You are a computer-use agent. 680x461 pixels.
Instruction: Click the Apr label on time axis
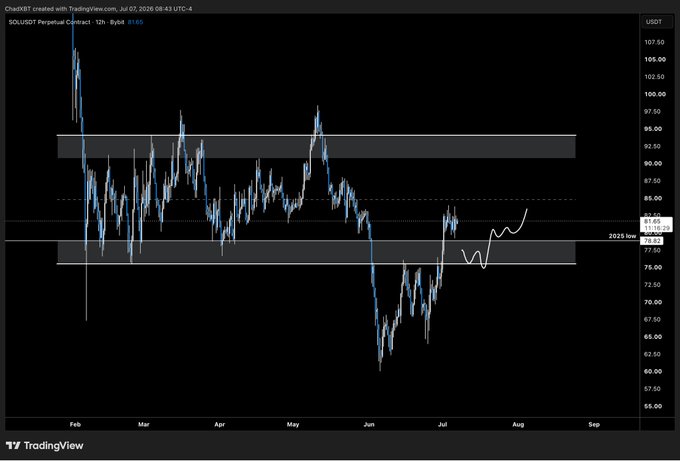(x=220, y=425)
